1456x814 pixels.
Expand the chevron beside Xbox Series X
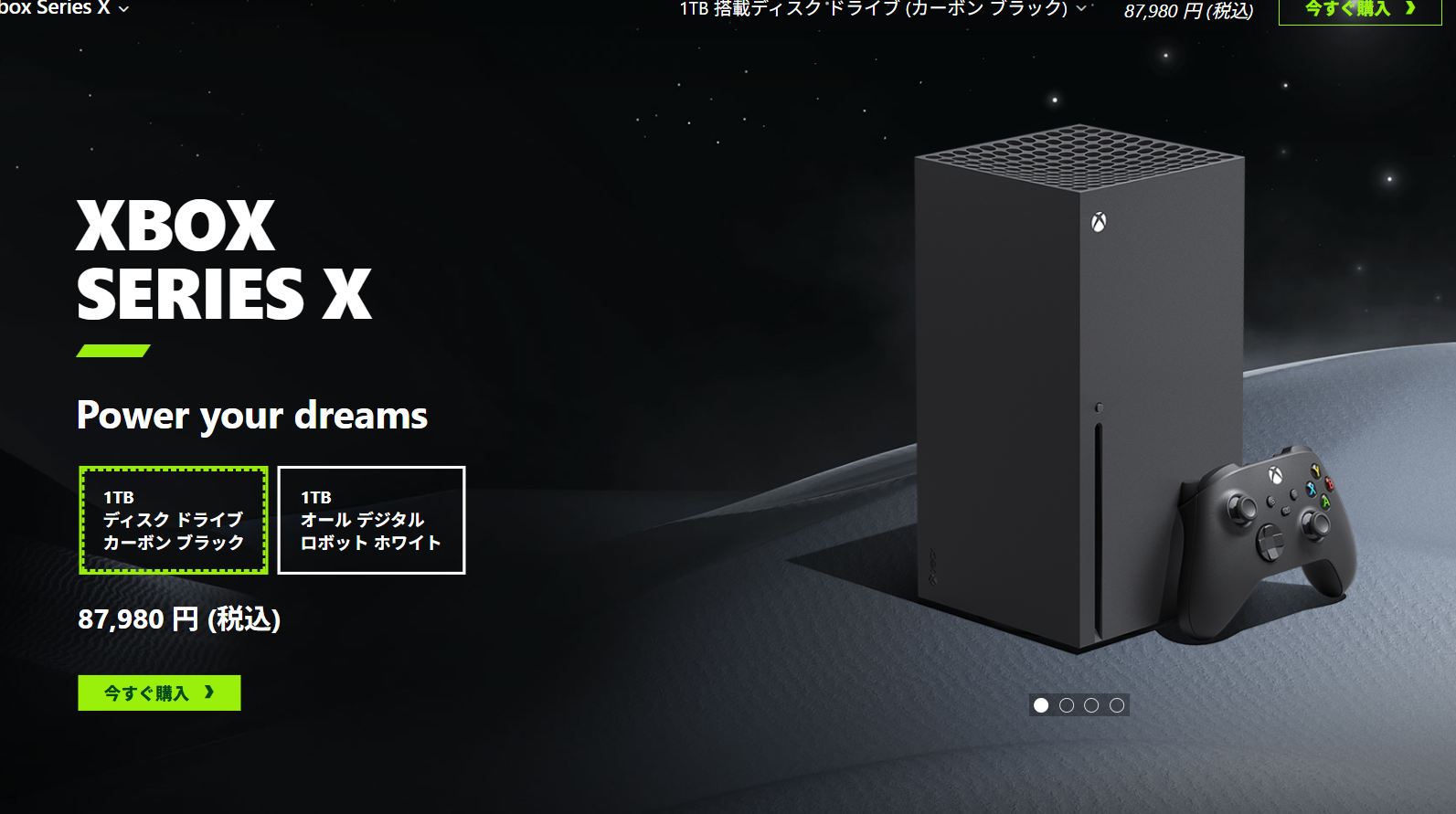tap(124, 9)
